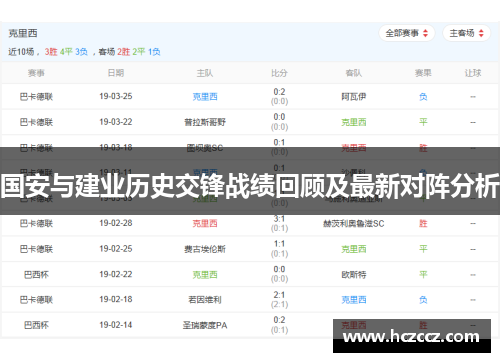Open home team 克里西 in the 19-03-25 row
The image size is (500, 362).
click(205, 97)
